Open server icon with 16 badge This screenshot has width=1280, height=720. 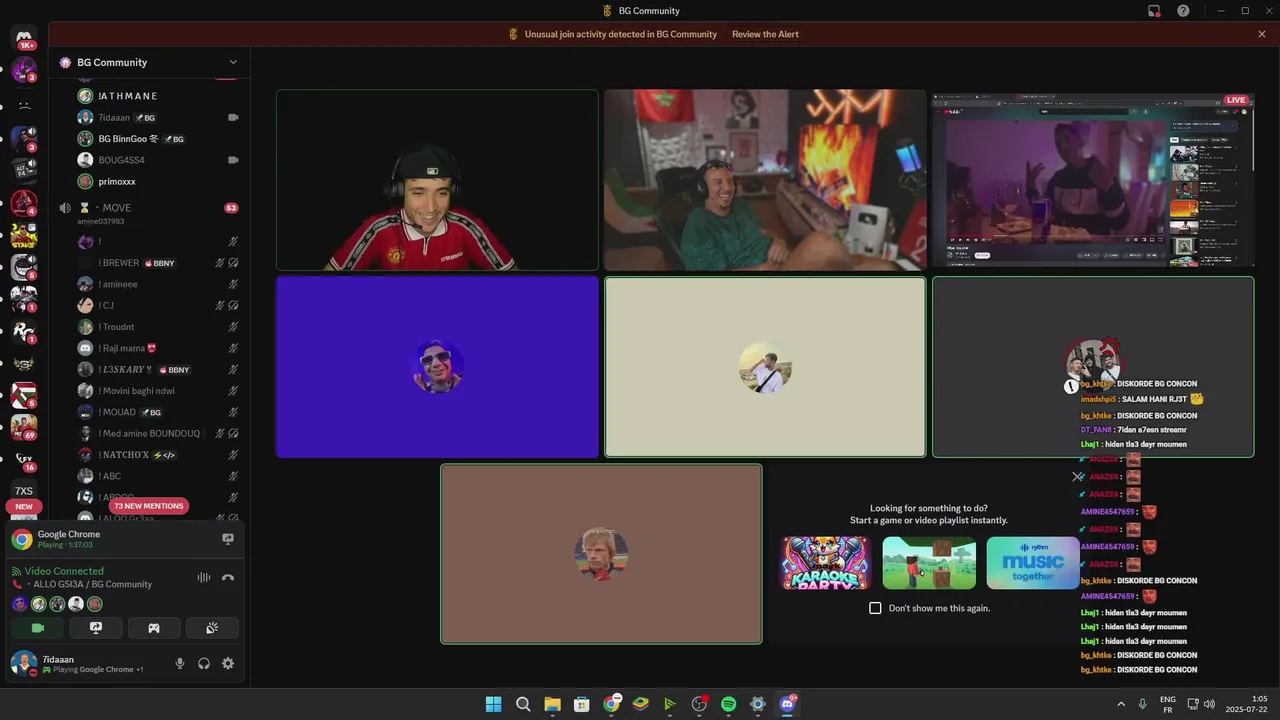click(24, 459)
